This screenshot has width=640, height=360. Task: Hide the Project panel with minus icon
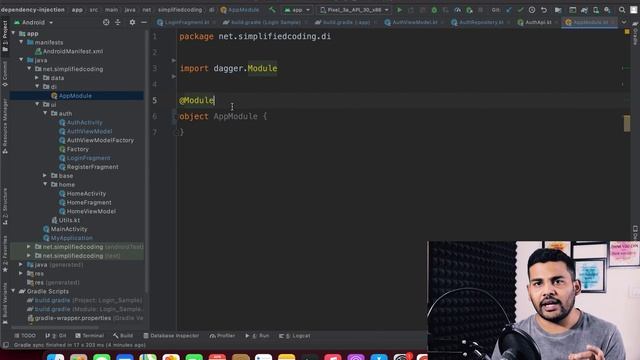coord(144,22)
